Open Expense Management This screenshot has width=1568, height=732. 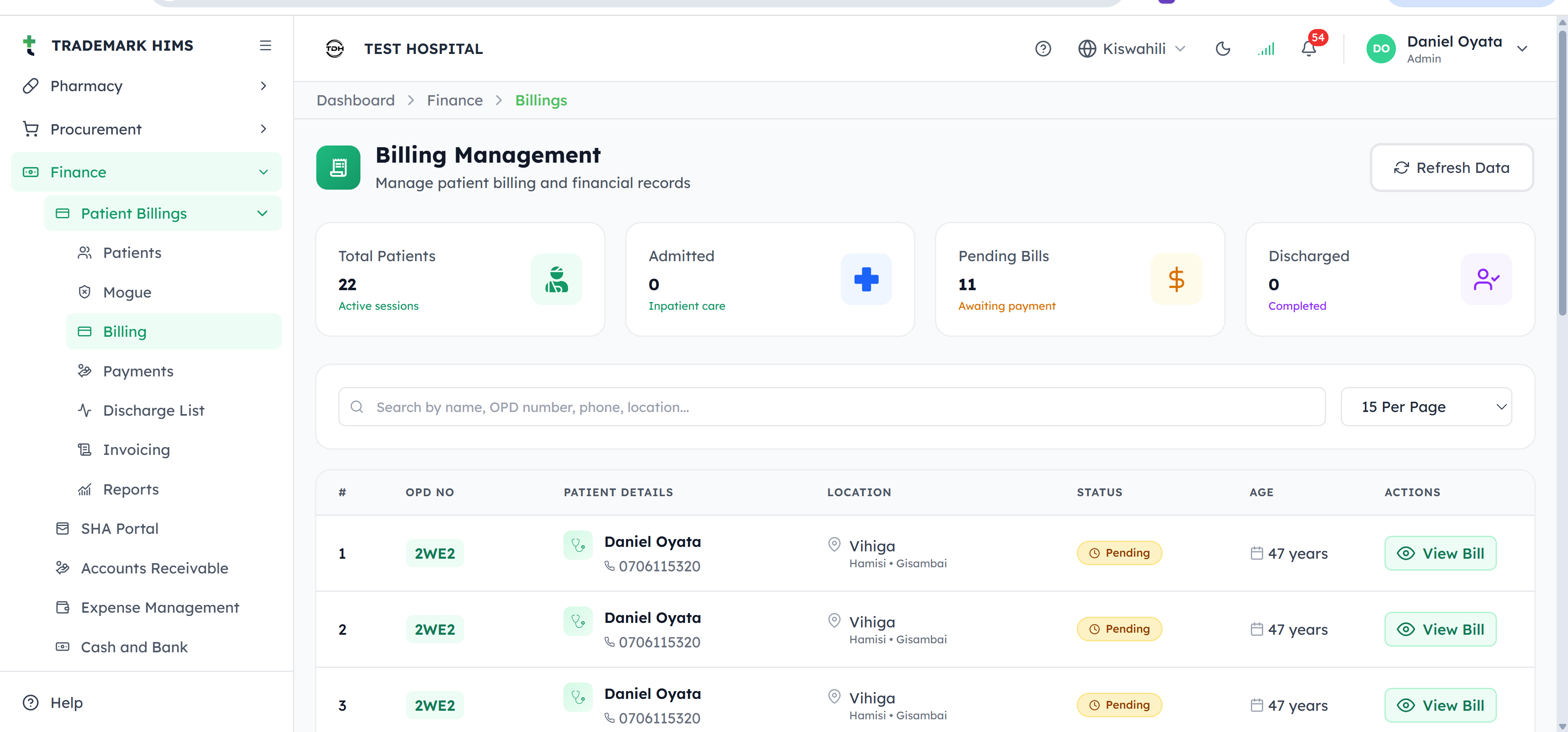point(163,608)
